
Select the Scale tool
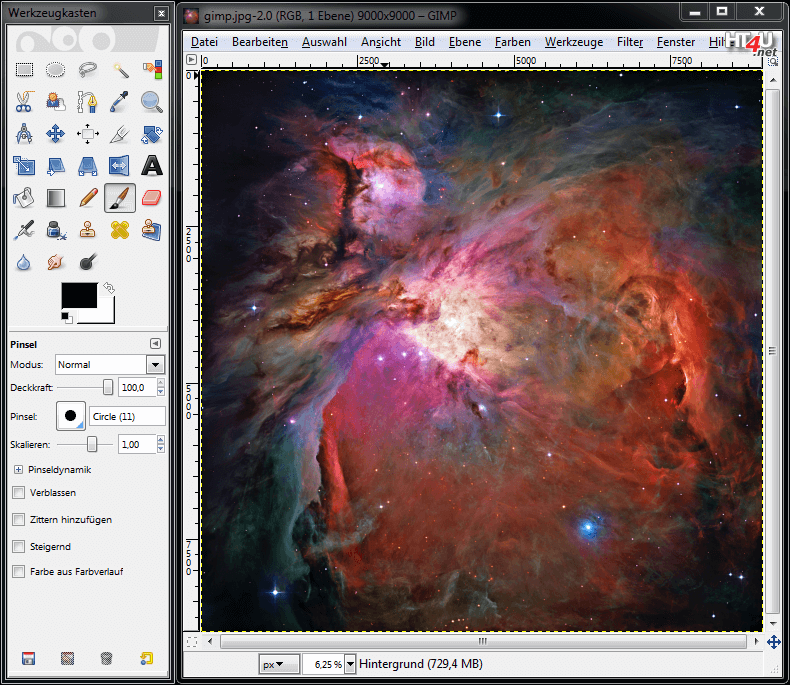[24, 166]
